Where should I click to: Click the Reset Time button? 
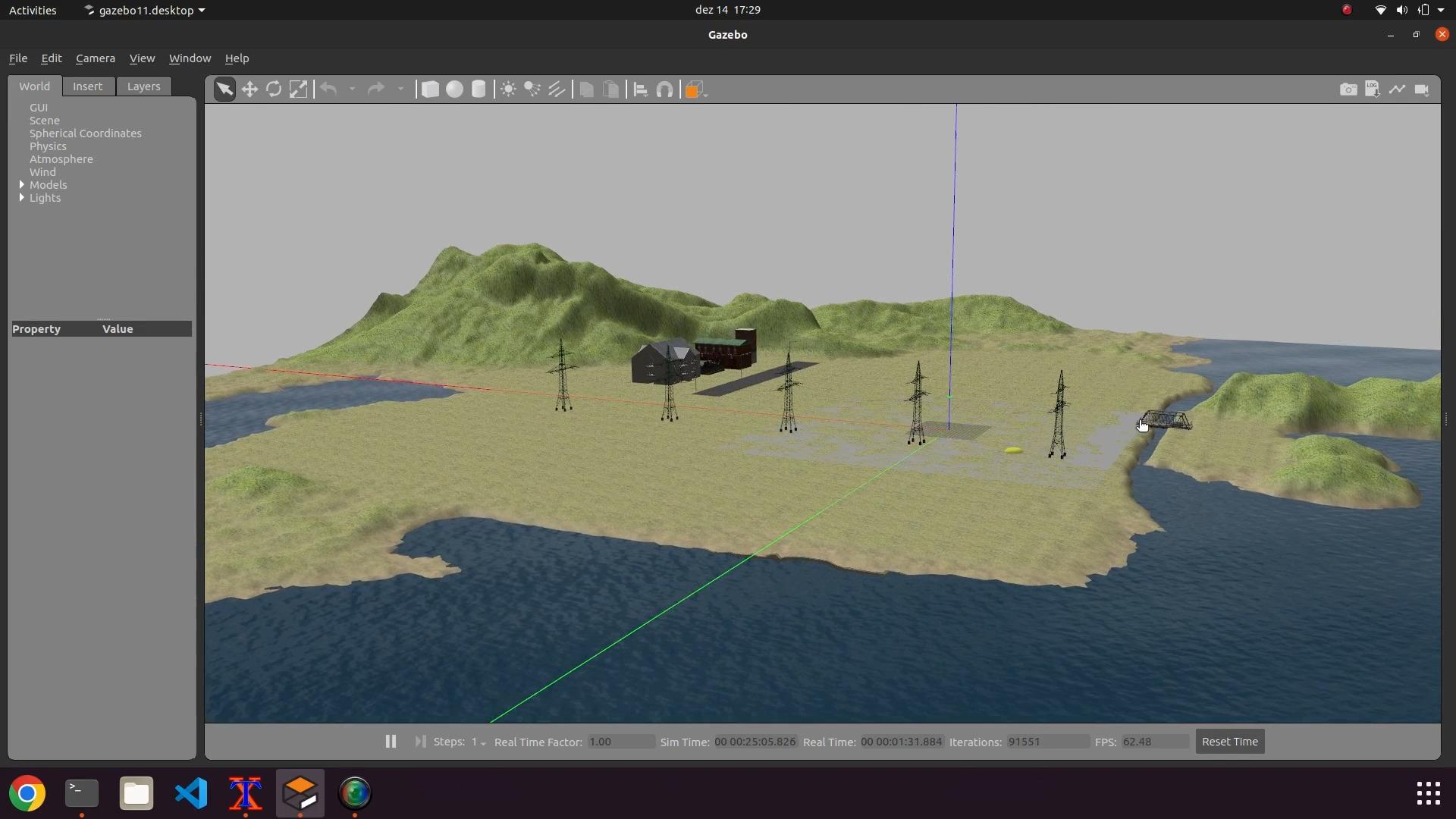(1230, 742)
